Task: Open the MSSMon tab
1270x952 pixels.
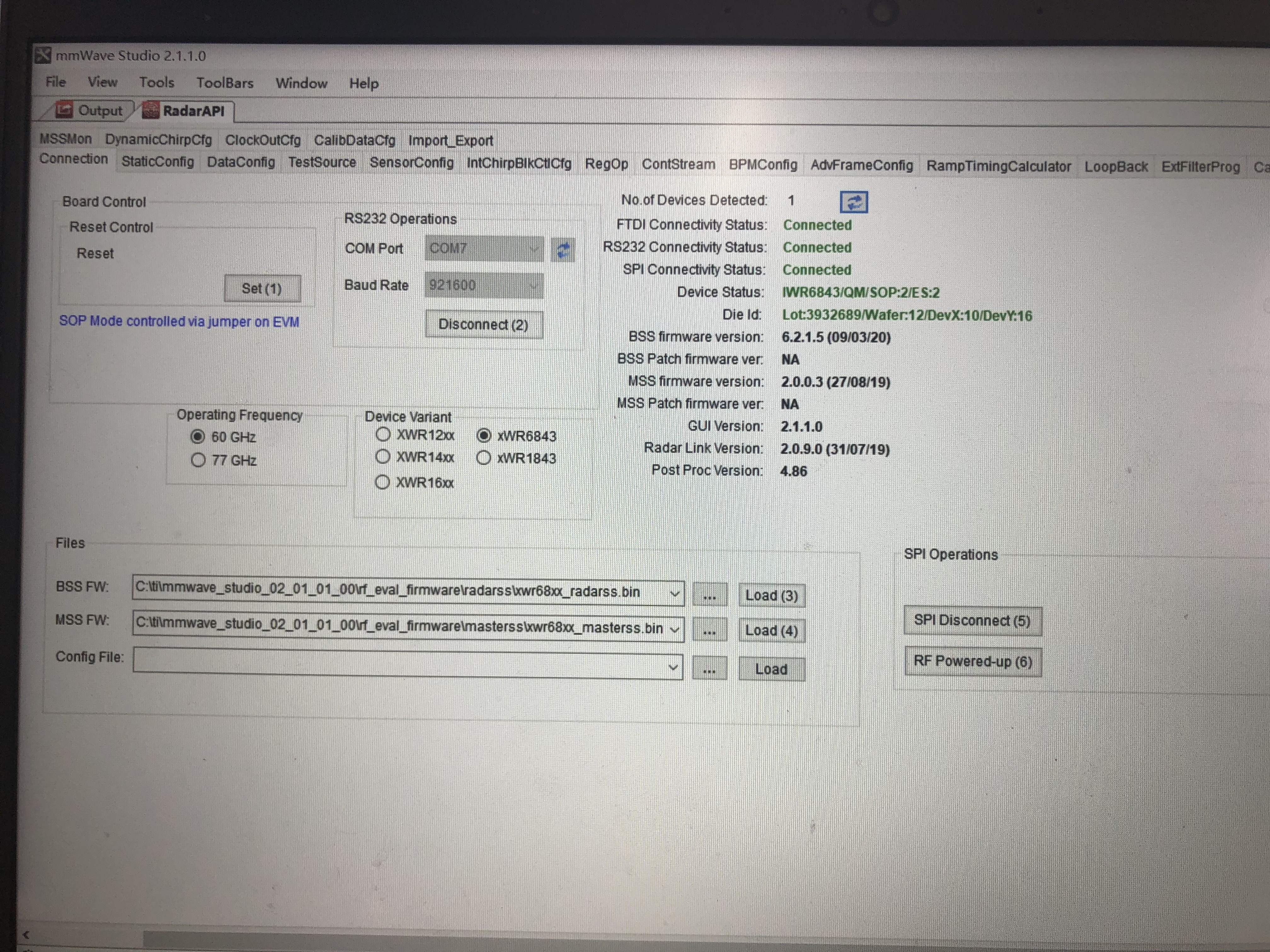Action: pos(66,139)
